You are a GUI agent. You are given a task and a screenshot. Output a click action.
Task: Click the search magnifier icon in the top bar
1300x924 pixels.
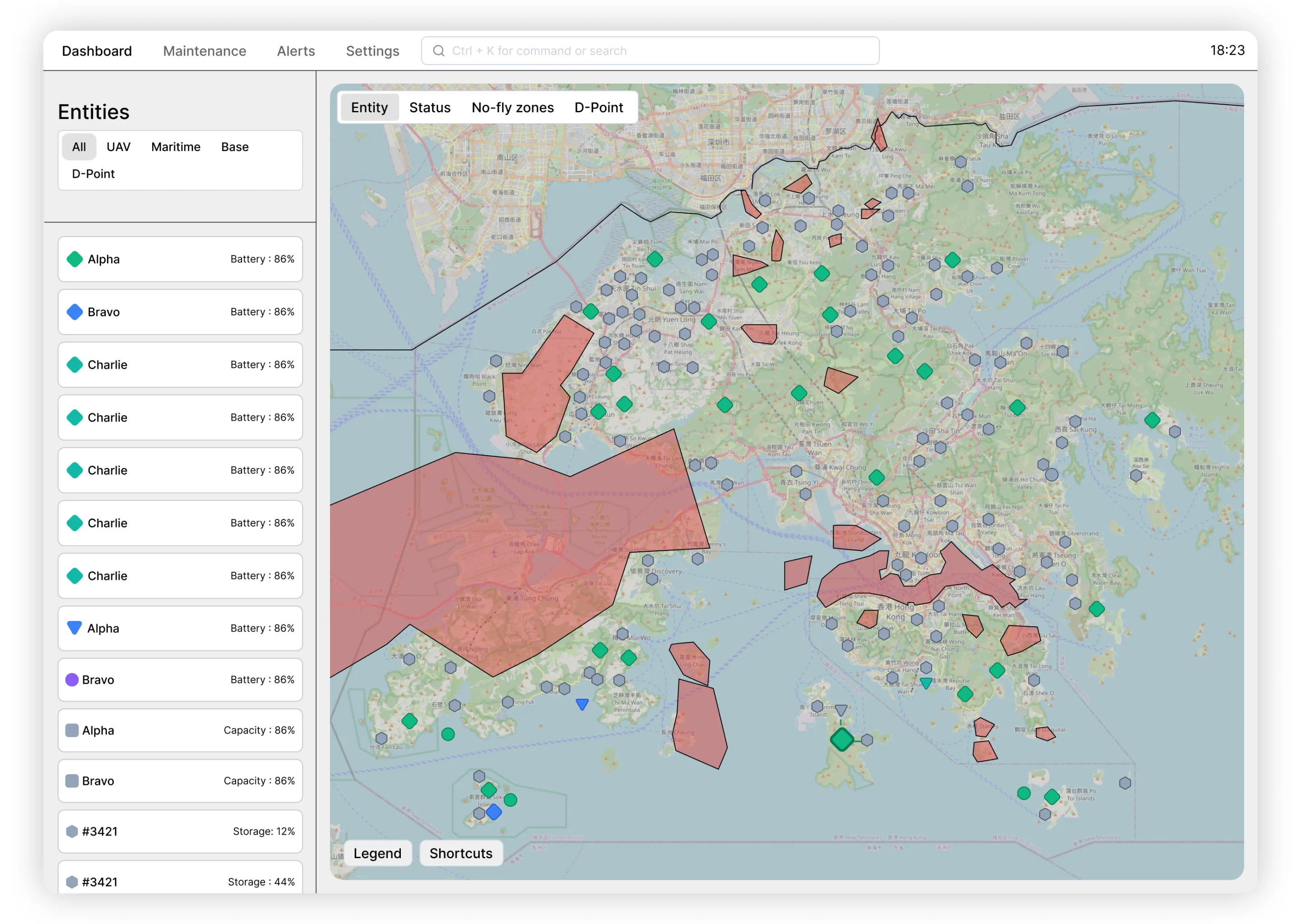coord(438,50)
